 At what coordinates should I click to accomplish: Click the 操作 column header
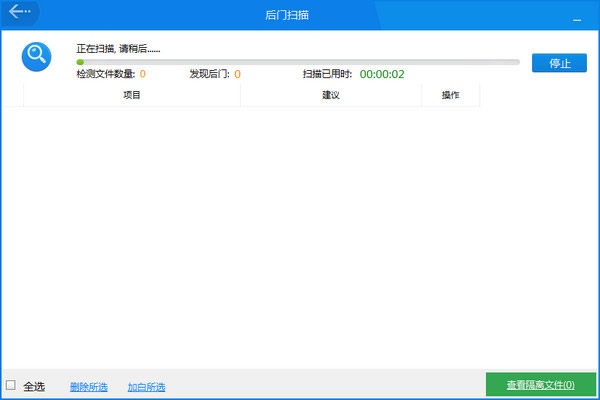pos(450,95)
